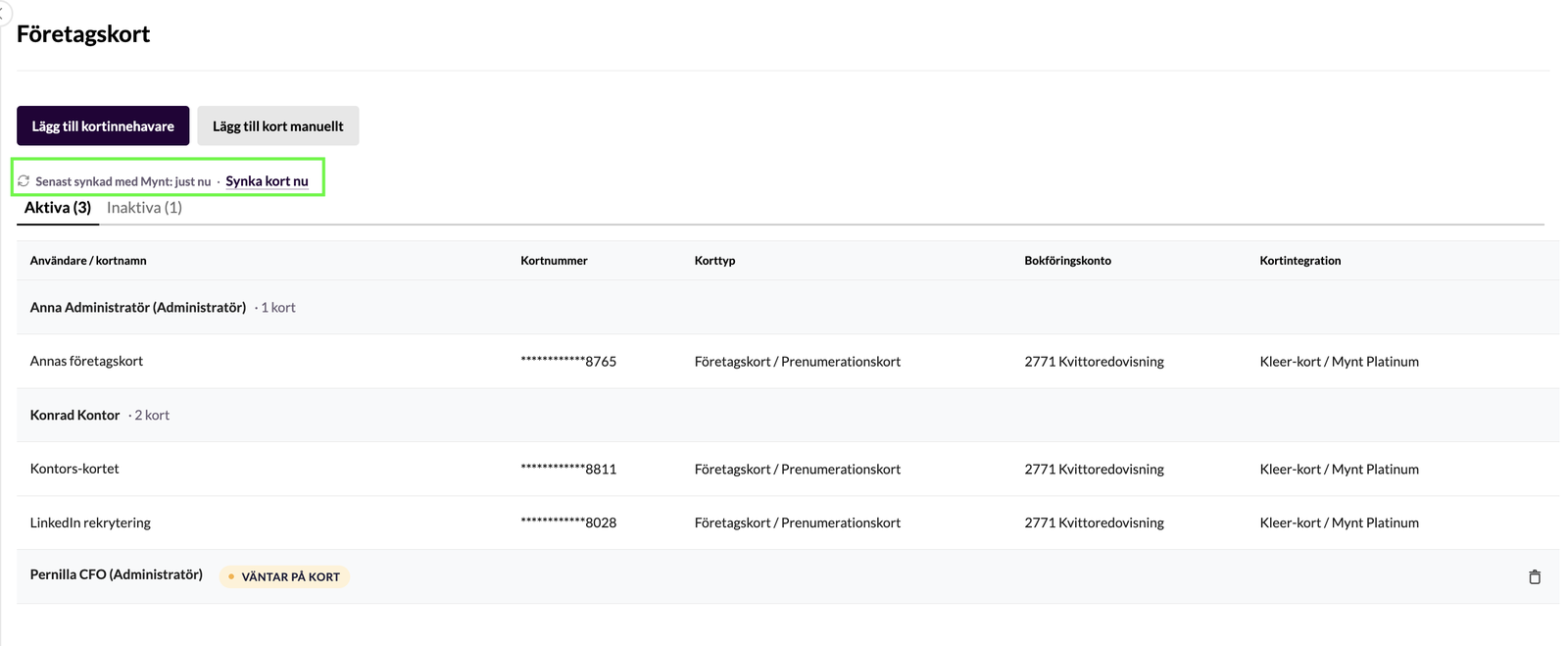Click Annas företagskort's 2771 Kvittoredovisning account

1094,361
